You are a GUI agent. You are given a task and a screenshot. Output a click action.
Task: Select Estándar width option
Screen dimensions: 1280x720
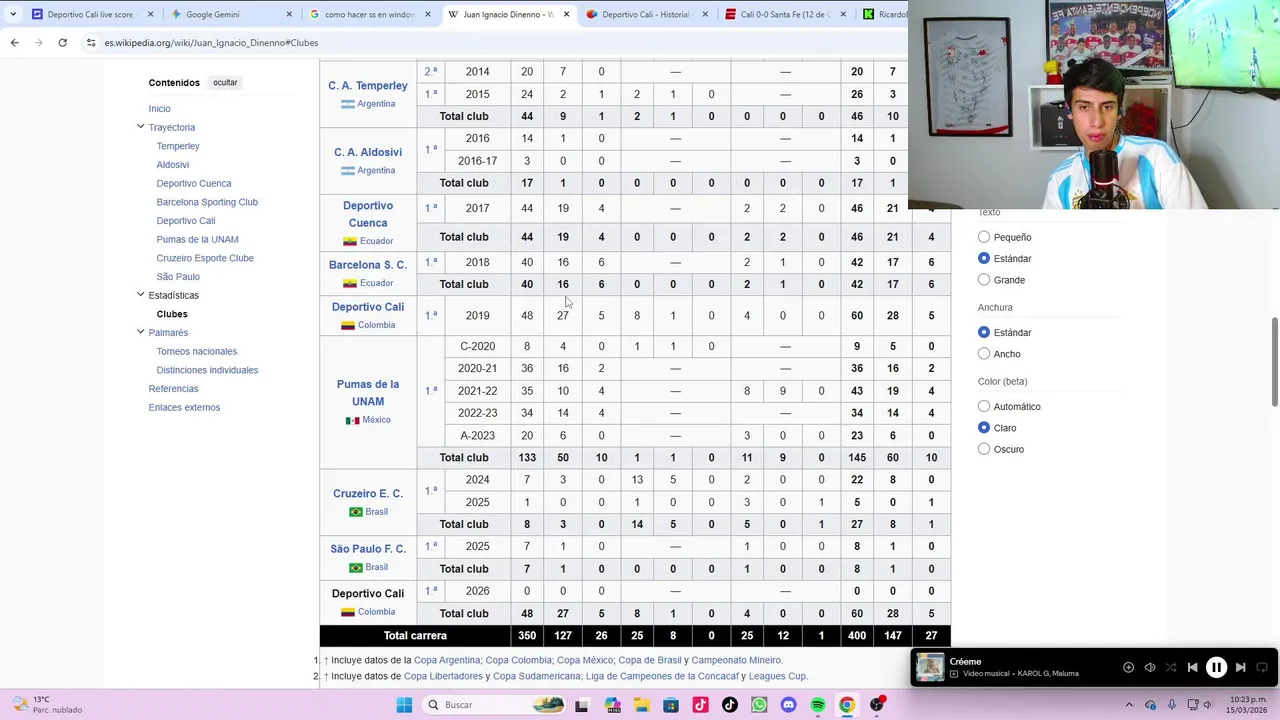click(984, 332)
